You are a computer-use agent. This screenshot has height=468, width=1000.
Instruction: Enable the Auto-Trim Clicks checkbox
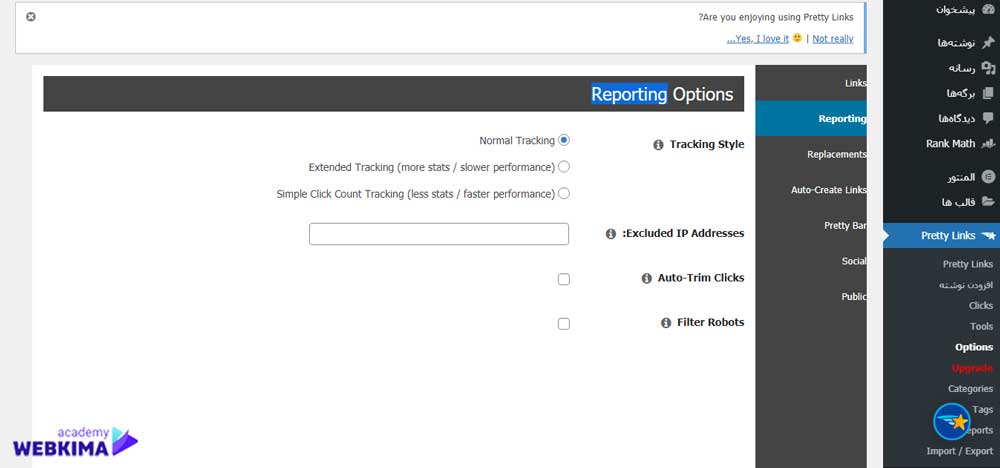pos(563,279)
